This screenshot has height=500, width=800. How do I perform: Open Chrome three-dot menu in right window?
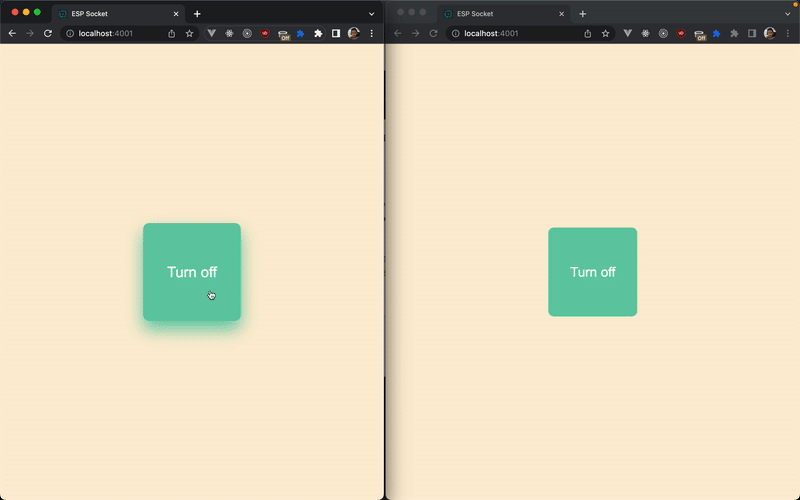[788, 34]
